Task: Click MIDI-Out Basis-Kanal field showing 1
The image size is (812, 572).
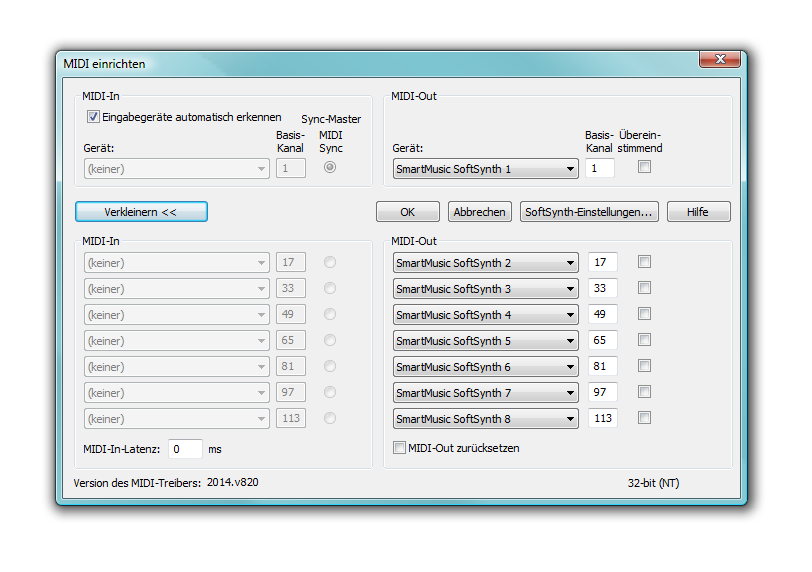Action: point(600,169)
